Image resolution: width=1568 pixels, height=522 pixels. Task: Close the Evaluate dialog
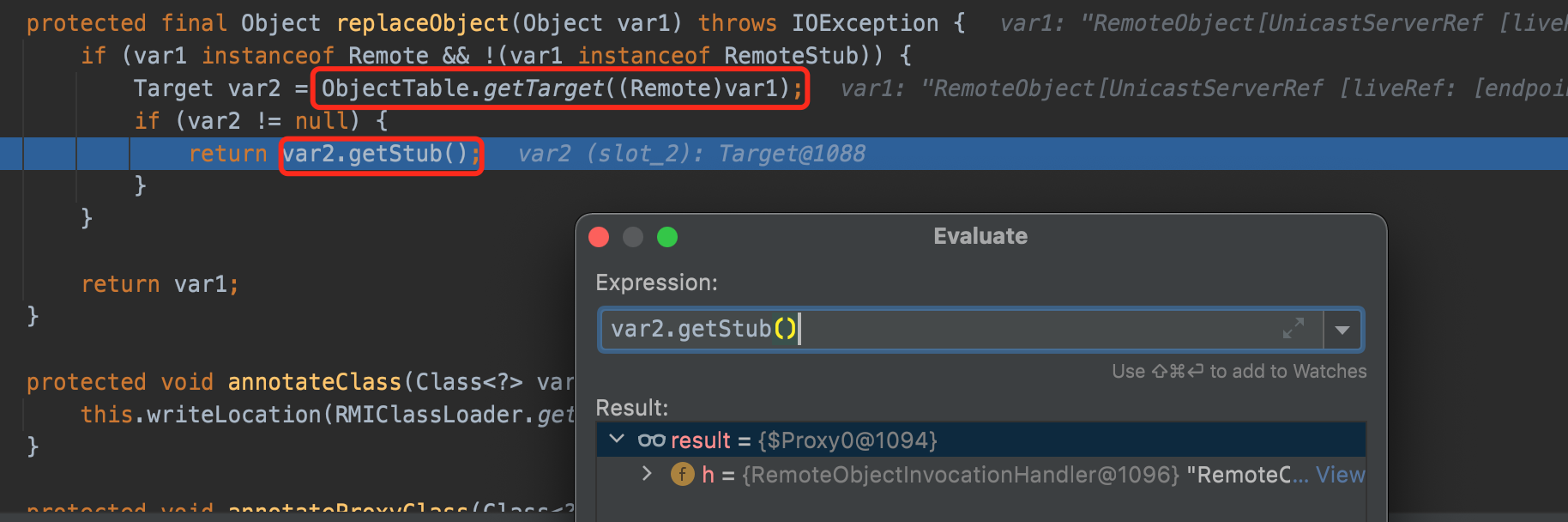pyautogui.click(x=599, y=237)
